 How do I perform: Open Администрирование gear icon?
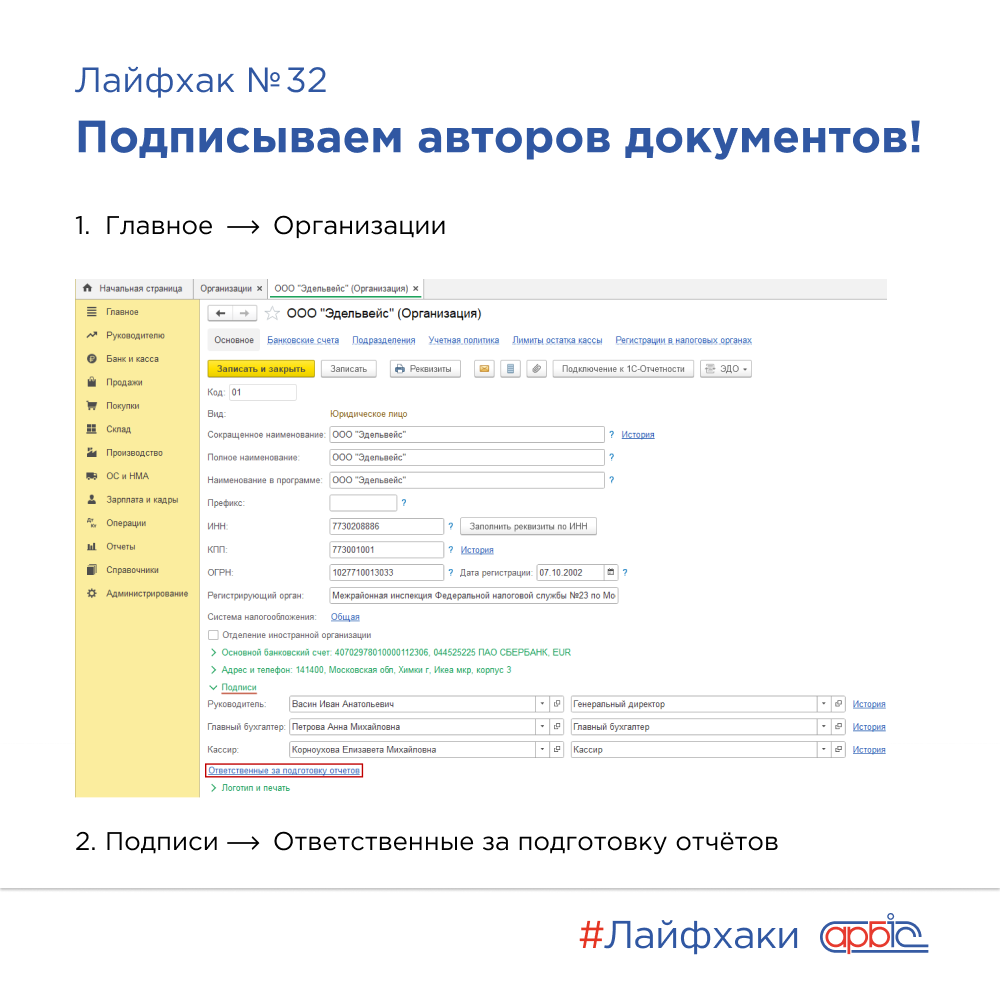[x=92, y=593]
